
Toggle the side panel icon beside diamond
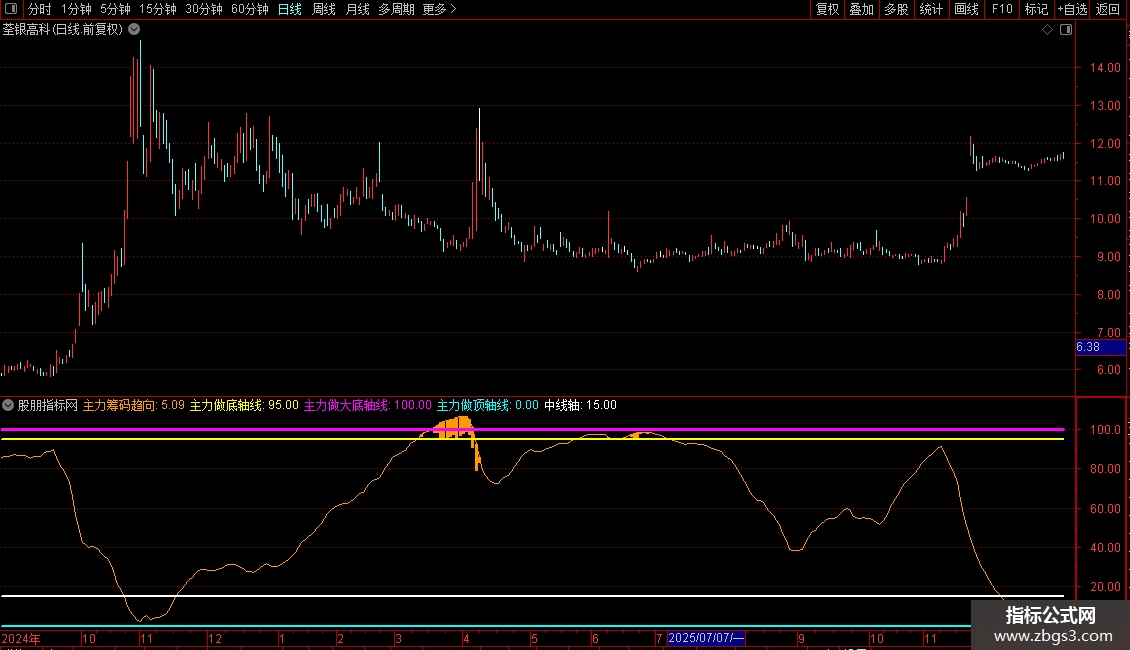click(1065, 30)
